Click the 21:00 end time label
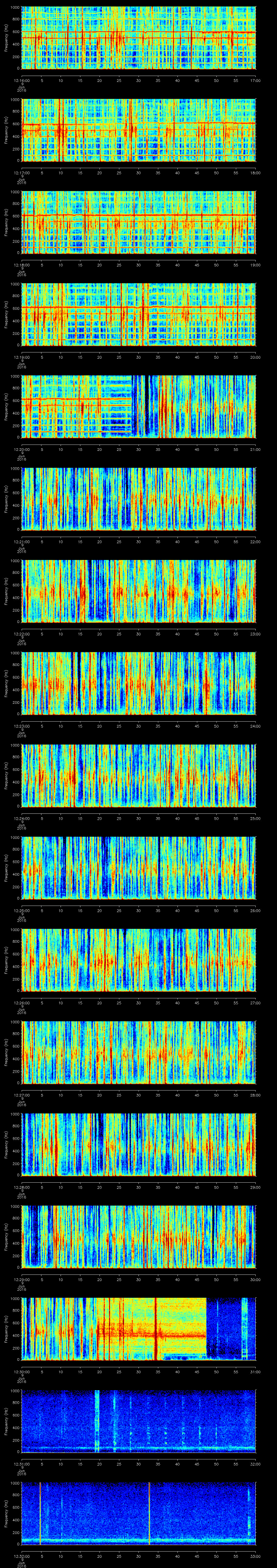The image size is (277, 1568). pos(255,449)
